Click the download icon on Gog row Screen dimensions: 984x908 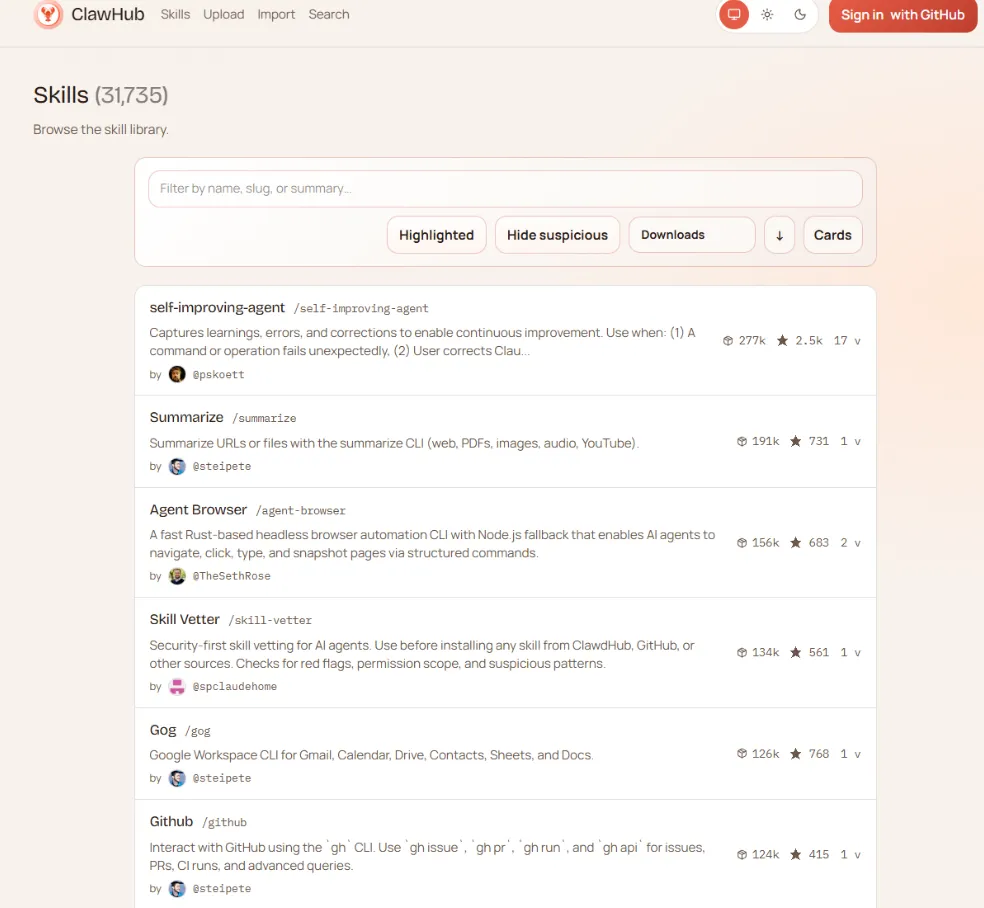742,754
